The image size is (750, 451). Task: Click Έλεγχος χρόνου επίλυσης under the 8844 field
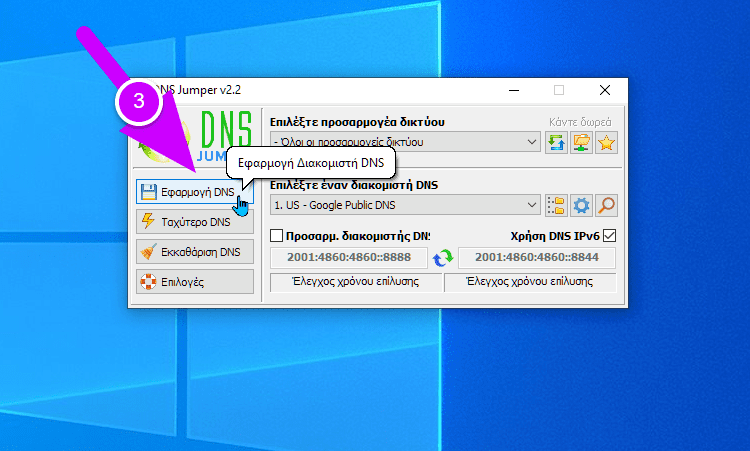[530, 282]
